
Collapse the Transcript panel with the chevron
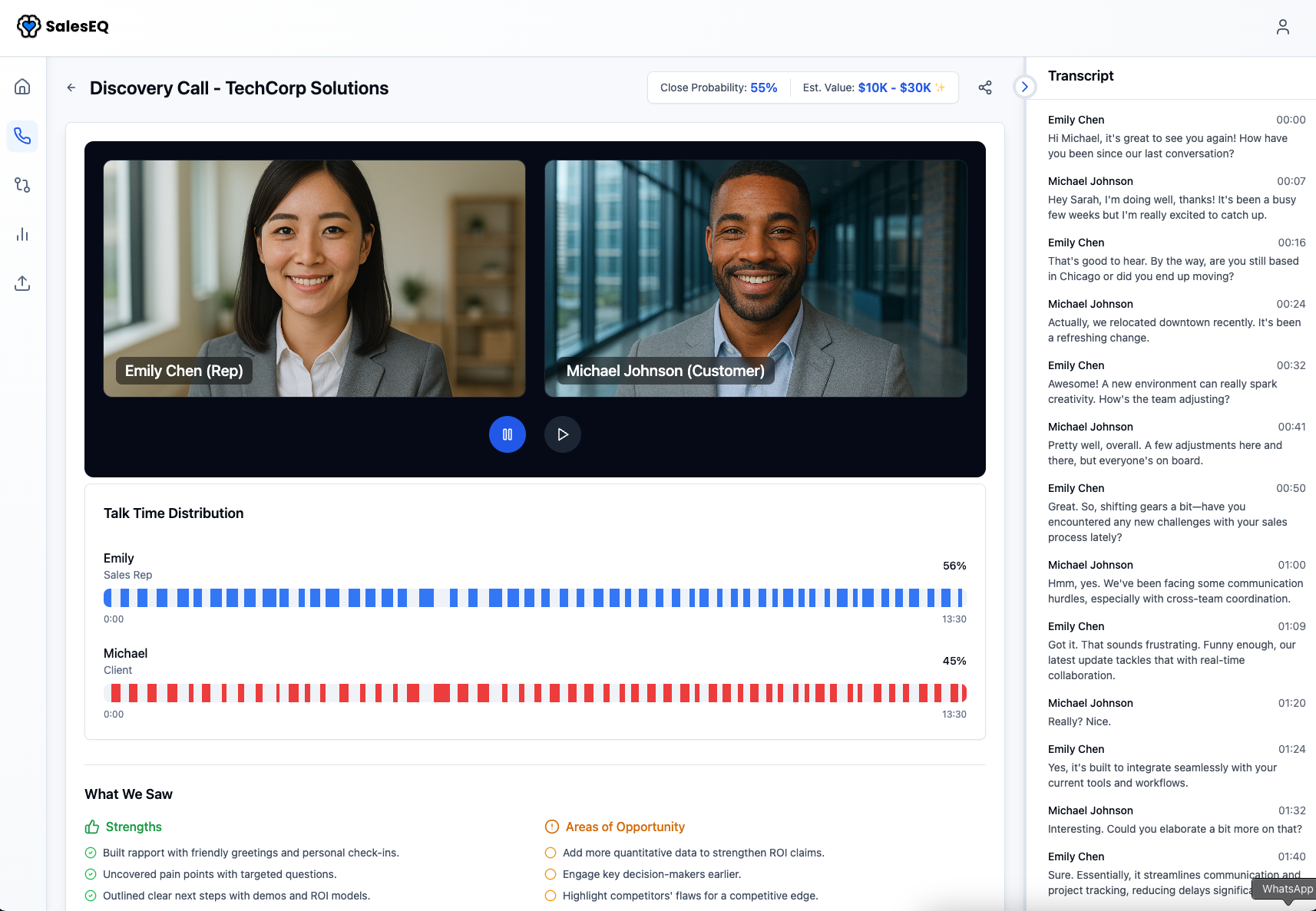1024,87
